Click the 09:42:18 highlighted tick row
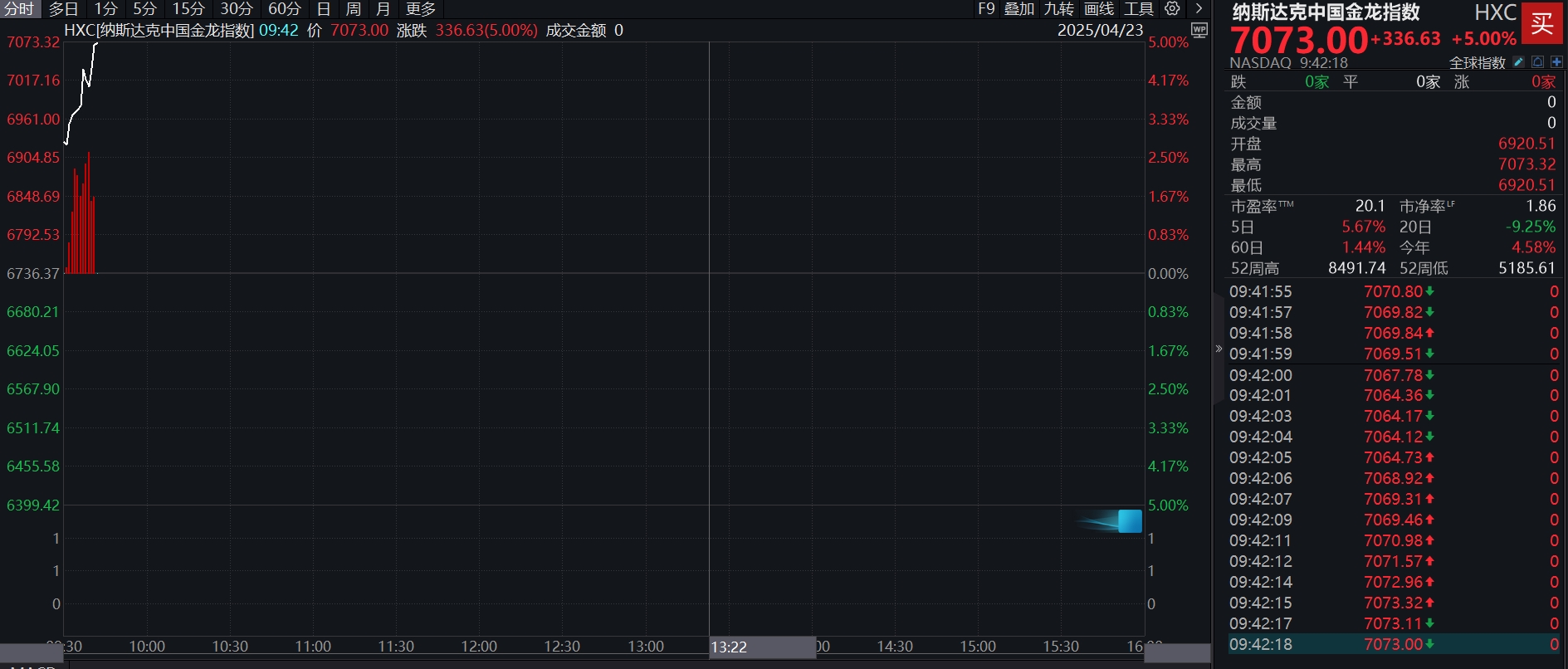 click(x=1395, y=644)
